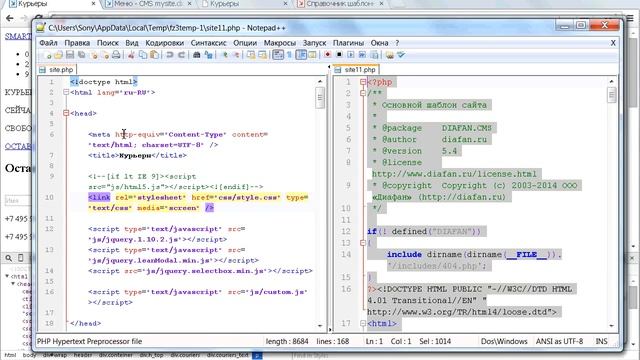
Task: Switch to the site.php tab
Action: [56, 70]
